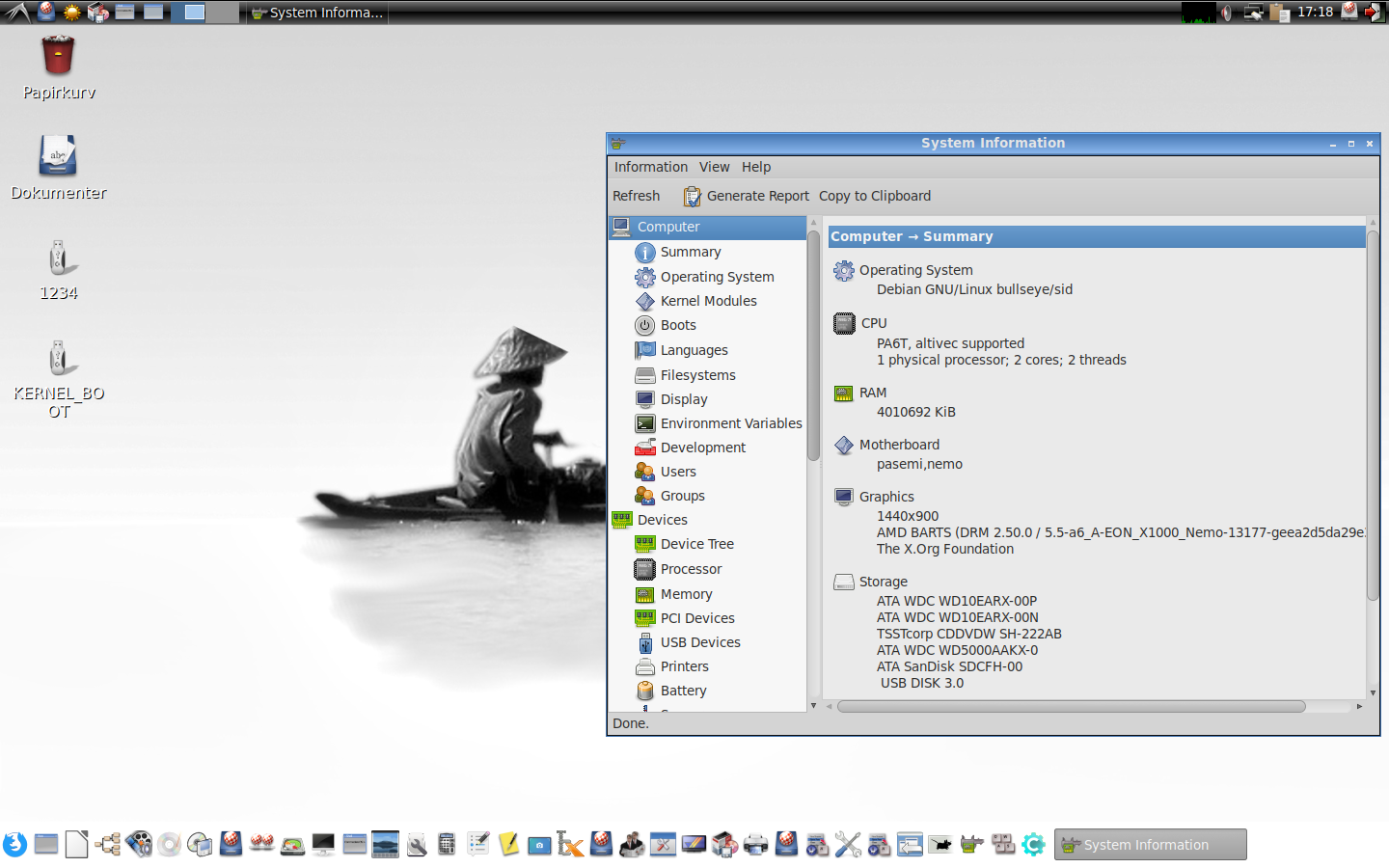
Task: Click the Generate Report clipboard icon
Action: [x=692, y=197]
